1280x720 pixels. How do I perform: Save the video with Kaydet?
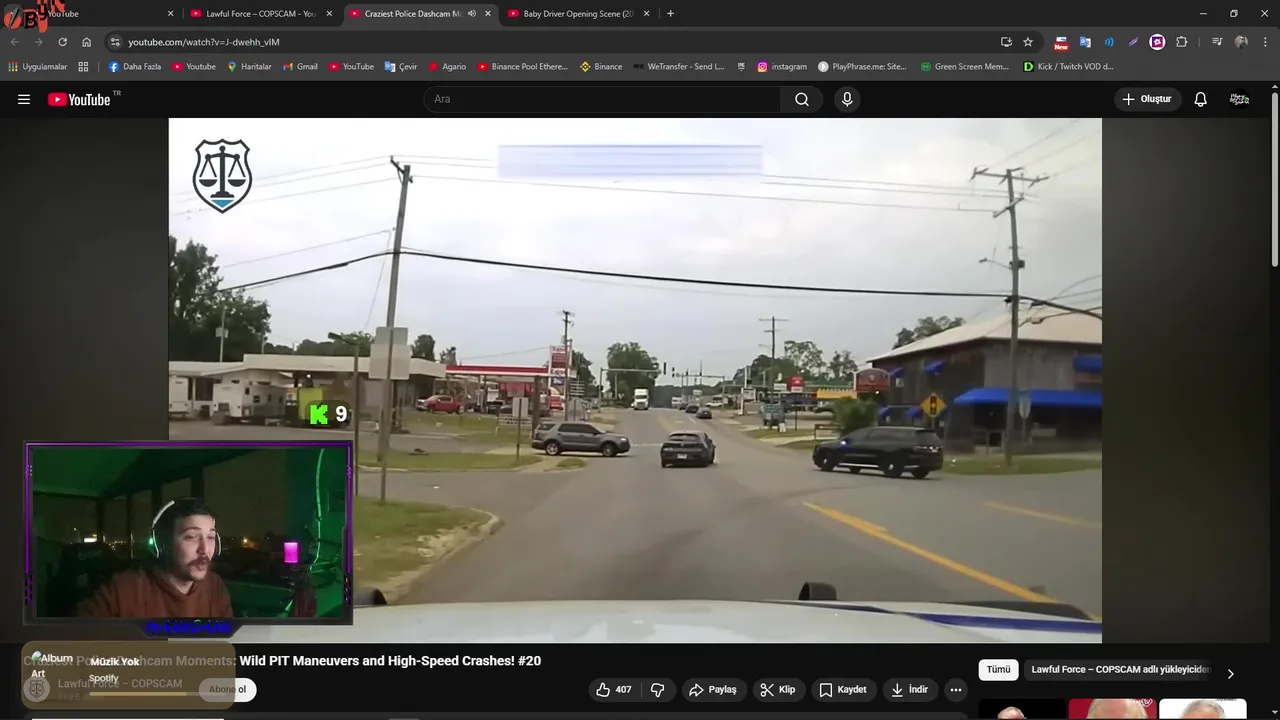(x=842, y=689)
